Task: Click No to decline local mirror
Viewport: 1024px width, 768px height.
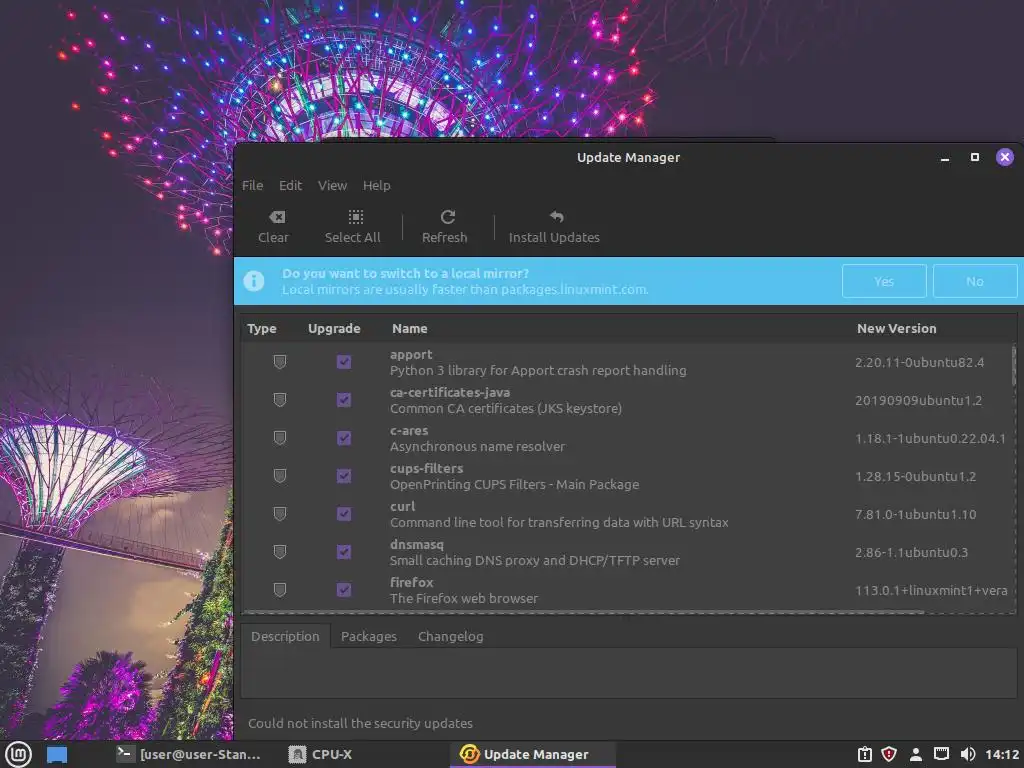Action: pos(975,281)
